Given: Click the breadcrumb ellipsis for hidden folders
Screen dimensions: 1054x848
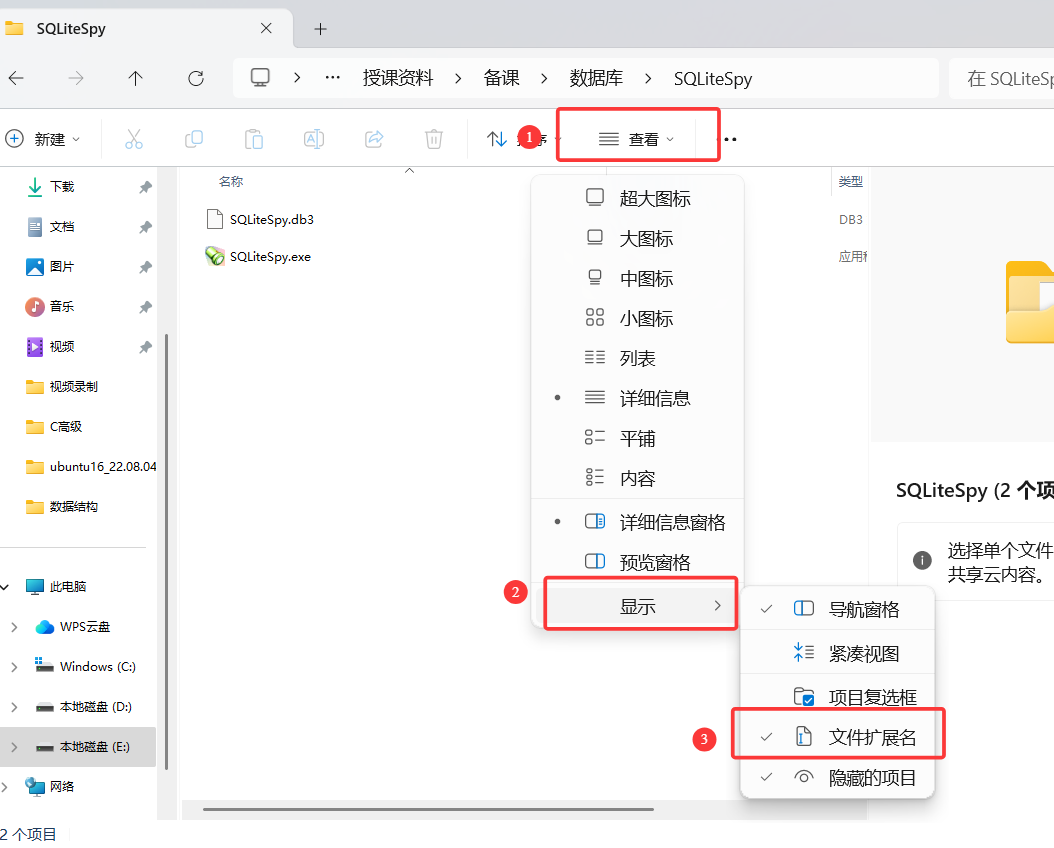Looking at the screenshot, I should 332,78.
